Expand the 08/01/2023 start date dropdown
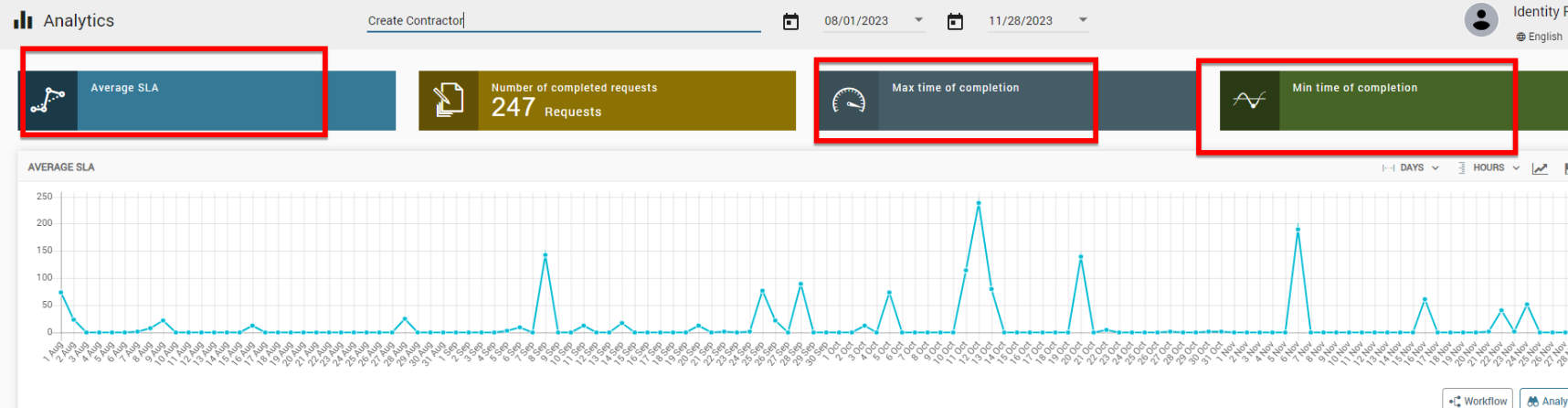The width and height of the screenshot is (1568, 408). pos(918,20)
